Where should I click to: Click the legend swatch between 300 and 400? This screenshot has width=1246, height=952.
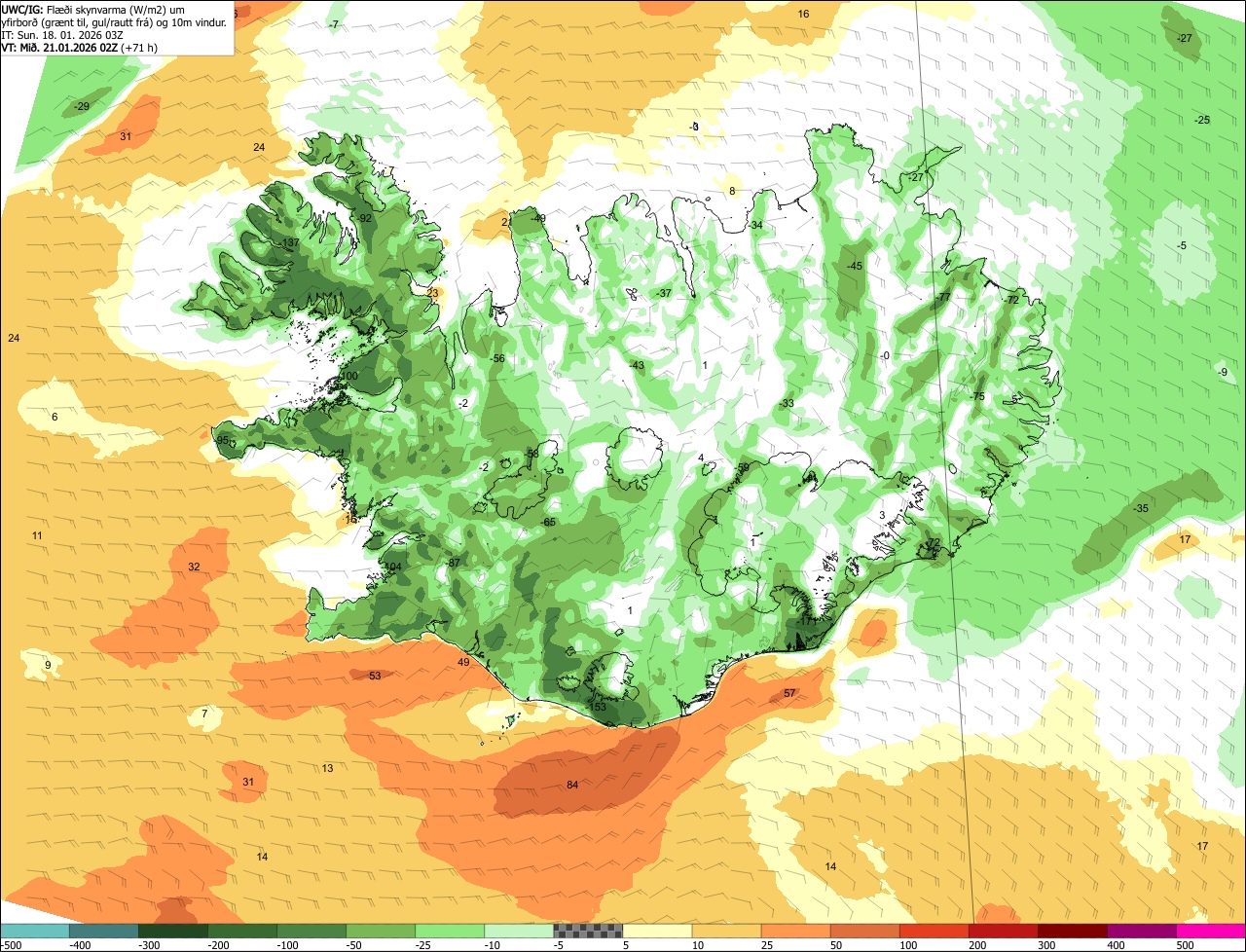pos(1072,931)
